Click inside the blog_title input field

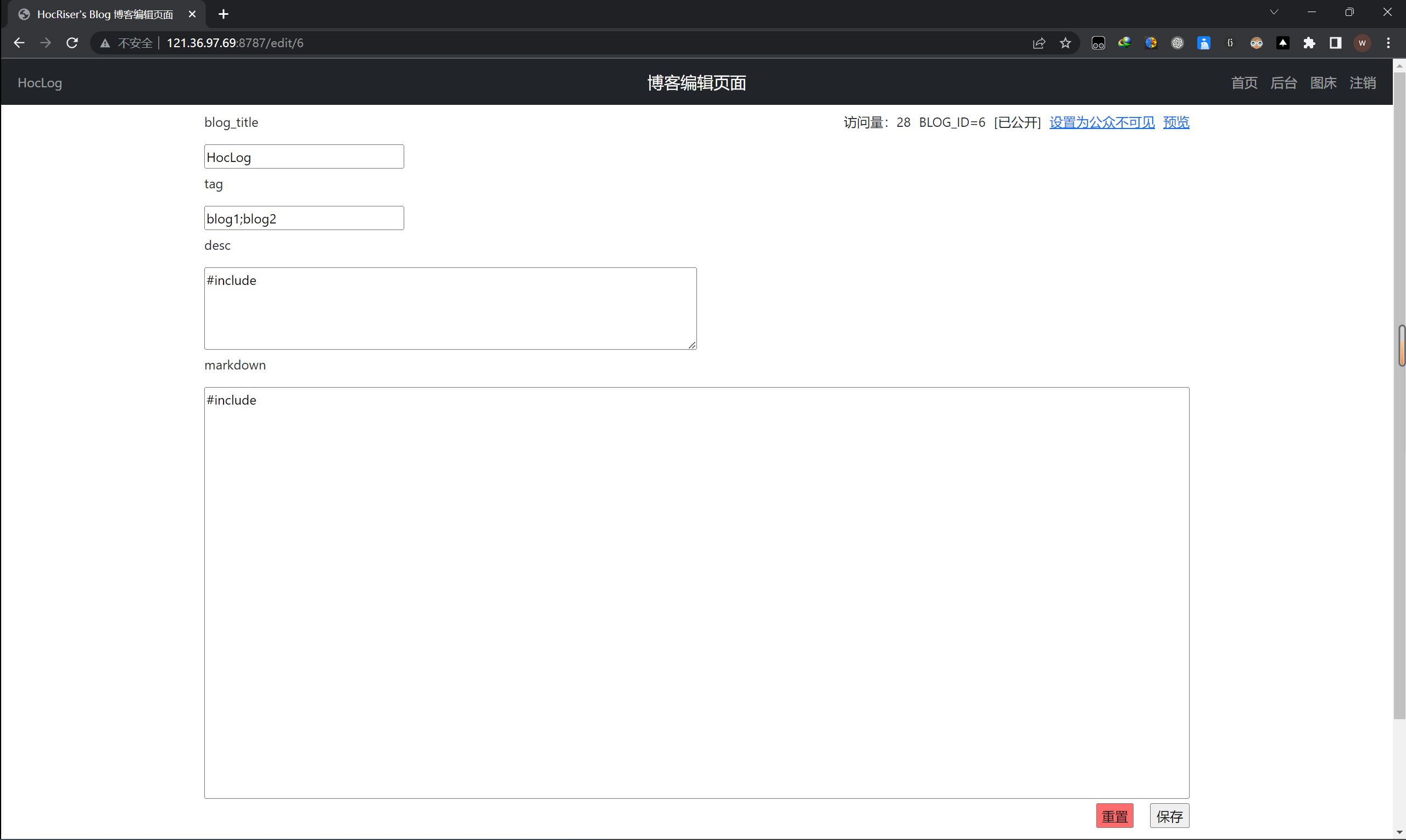[304, 157]
